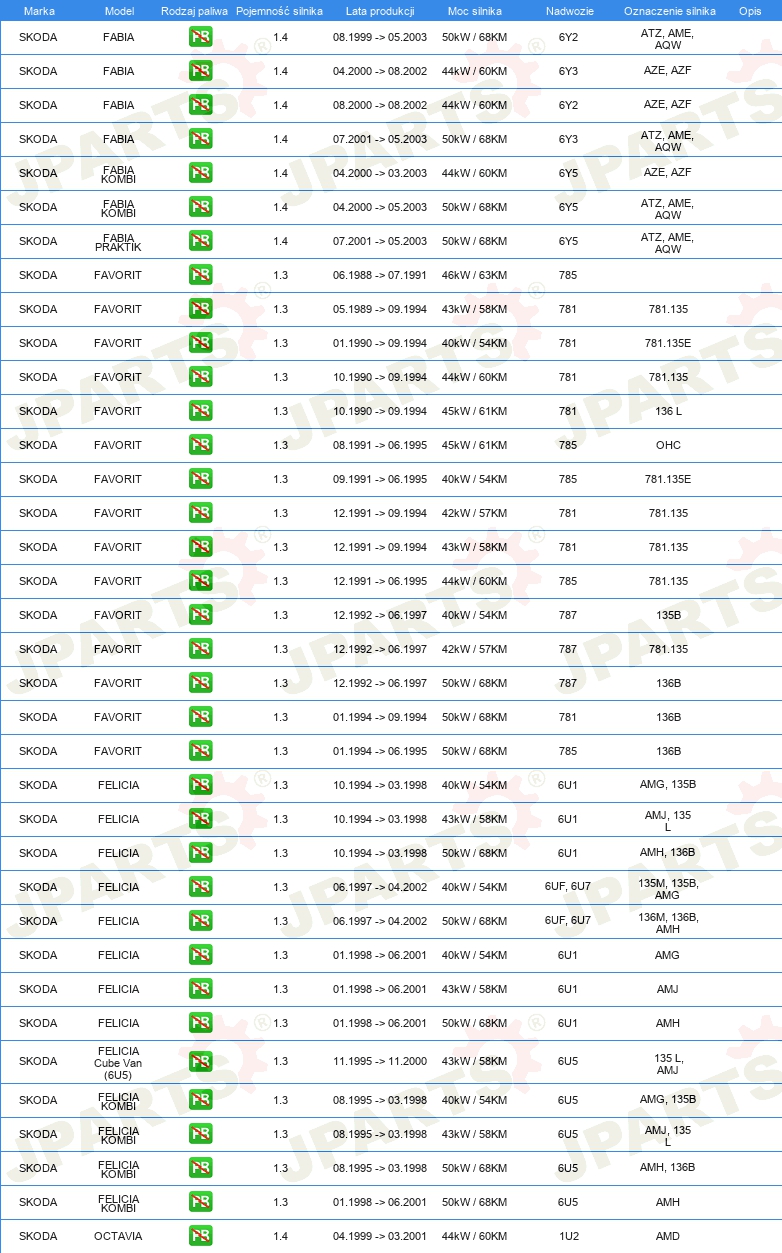Click the 'Lata produkcji' column header
The width and height of the screenshot is (782, 1253).
tap(380, 10)
